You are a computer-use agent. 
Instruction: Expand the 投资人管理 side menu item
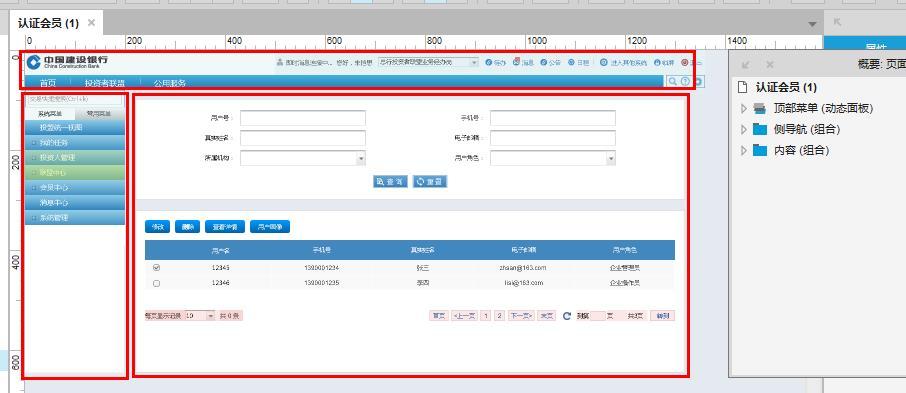pyautogui.click(x=75, y=157)
